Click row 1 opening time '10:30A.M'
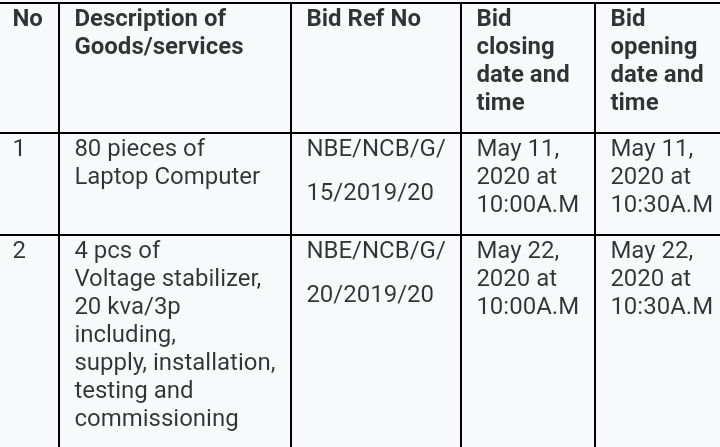The width and height of the screenshot is (720, 447). [662, 204]
